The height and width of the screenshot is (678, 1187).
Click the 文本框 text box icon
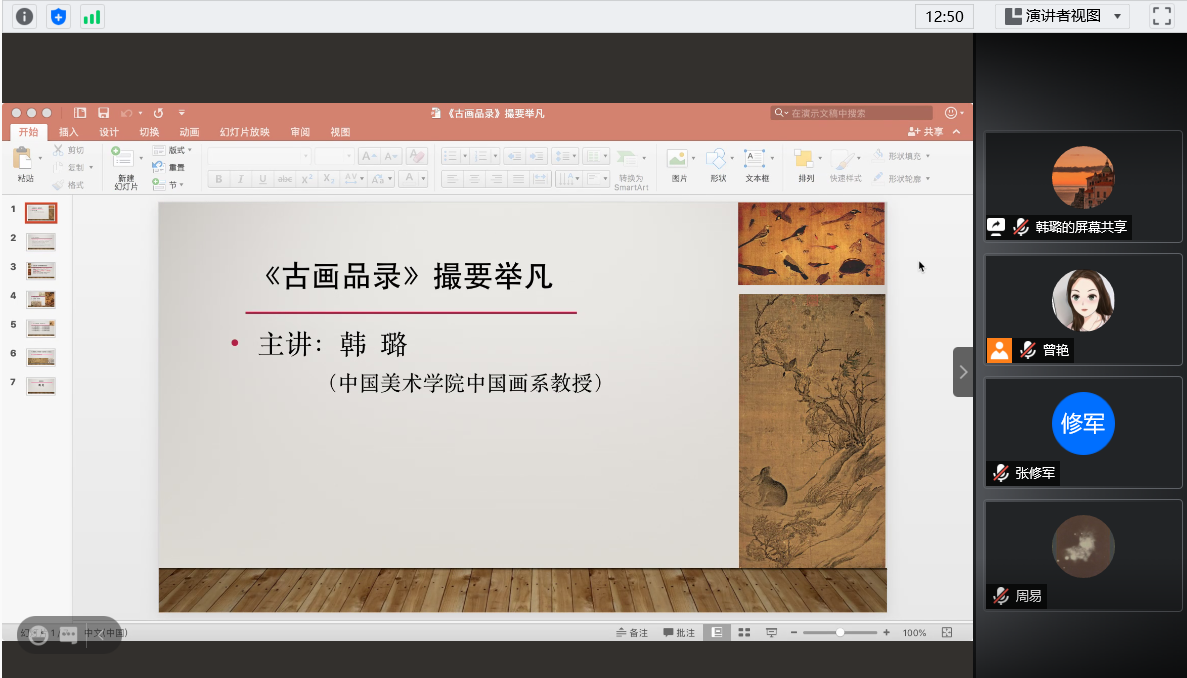point(756,165)
